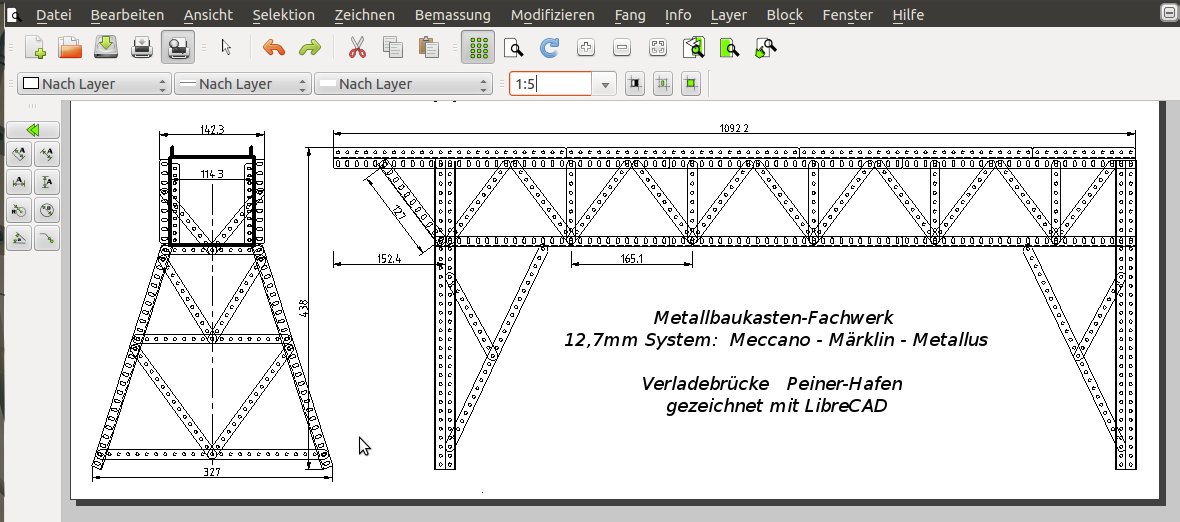
Task: Select the angular dimension tool
Action: point(19,238)
